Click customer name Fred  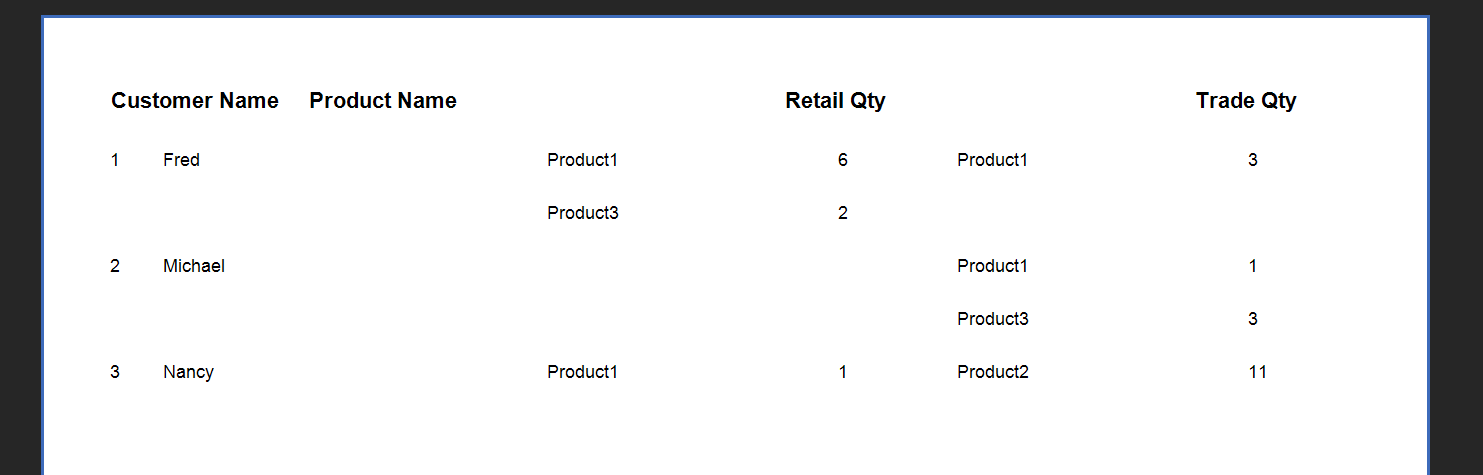[181, 160]
